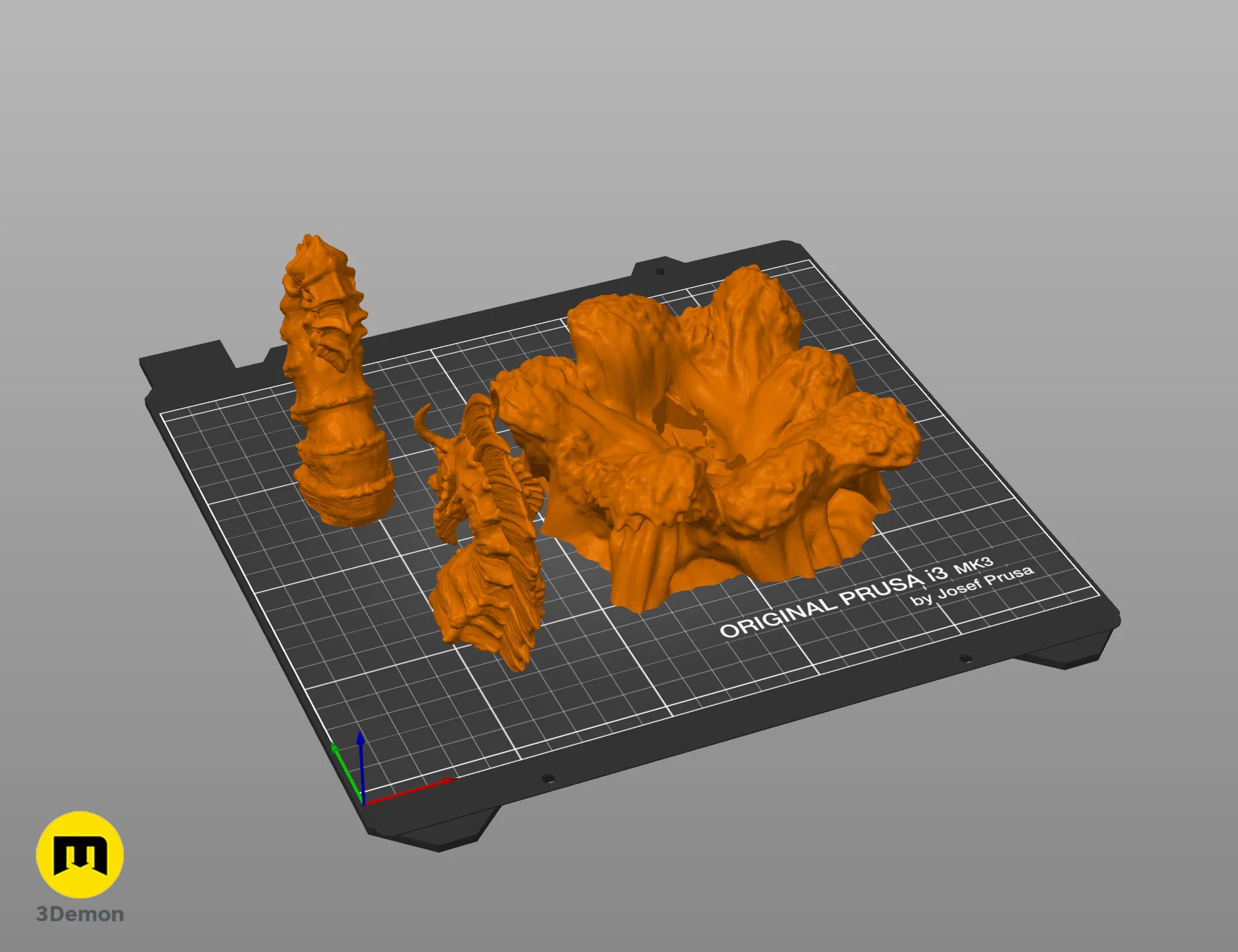Click the dark hollow opening in the large model
Image resolution: width=1238 pixels, height=952 pixels.
click(x=685, y=429)
